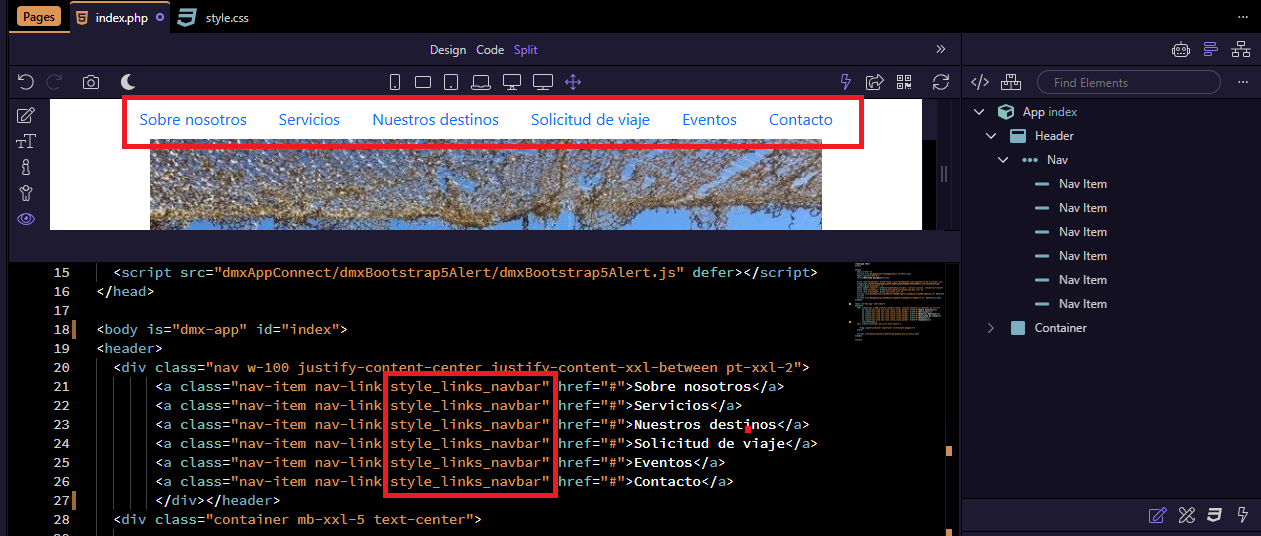Image resolution: width=1261 pixels, height=536 pixels.
Task: Toggle dark mode with the moon icon
Action: [x=128, y=82]
